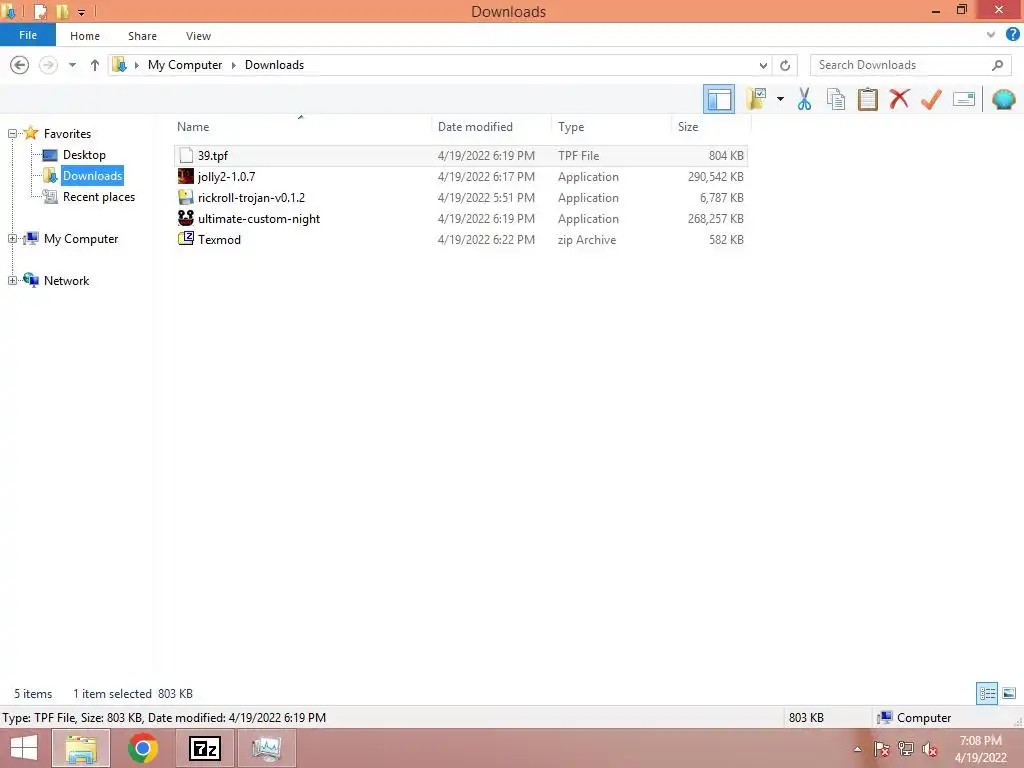Open dropdown arrow beside folder options icon

780,99
